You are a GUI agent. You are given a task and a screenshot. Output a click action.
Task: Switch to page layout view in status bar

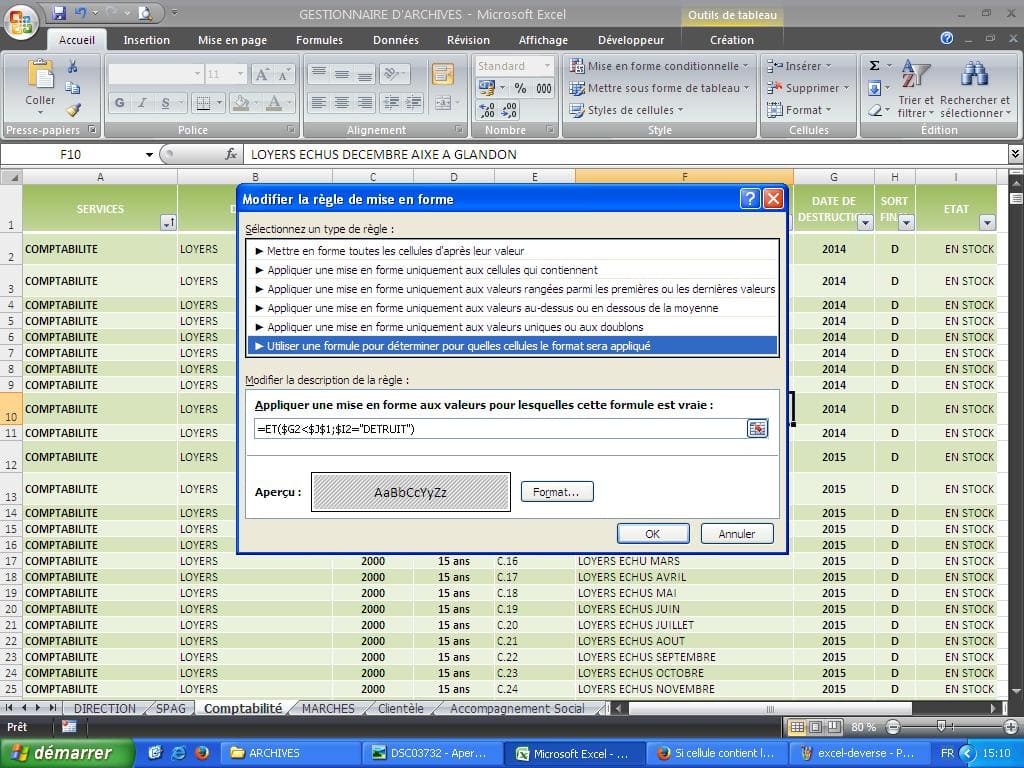[815, 727]
